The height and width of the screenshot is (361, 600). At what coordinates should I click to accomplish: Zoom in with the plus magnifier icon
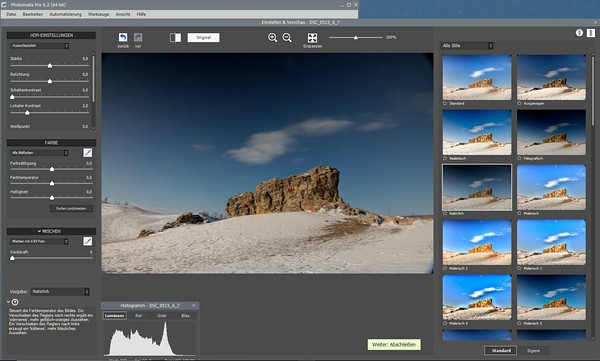click(272, 38)
